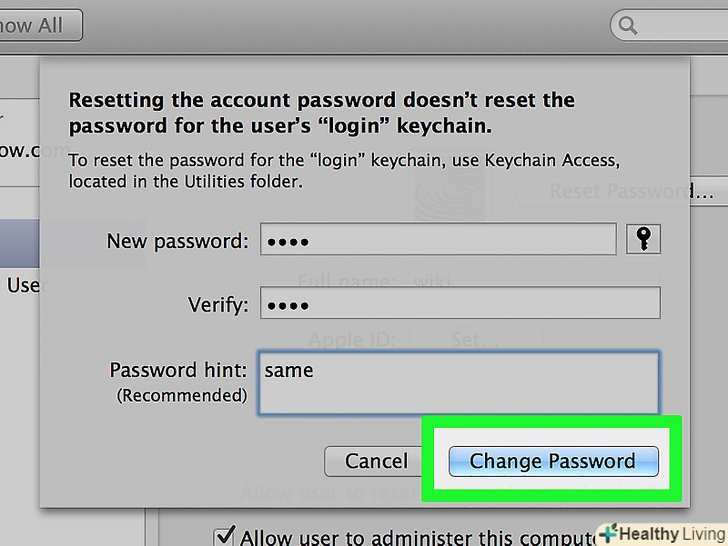Click the Apple ID Set button
The image size is (728, 546).
[475, 340]
